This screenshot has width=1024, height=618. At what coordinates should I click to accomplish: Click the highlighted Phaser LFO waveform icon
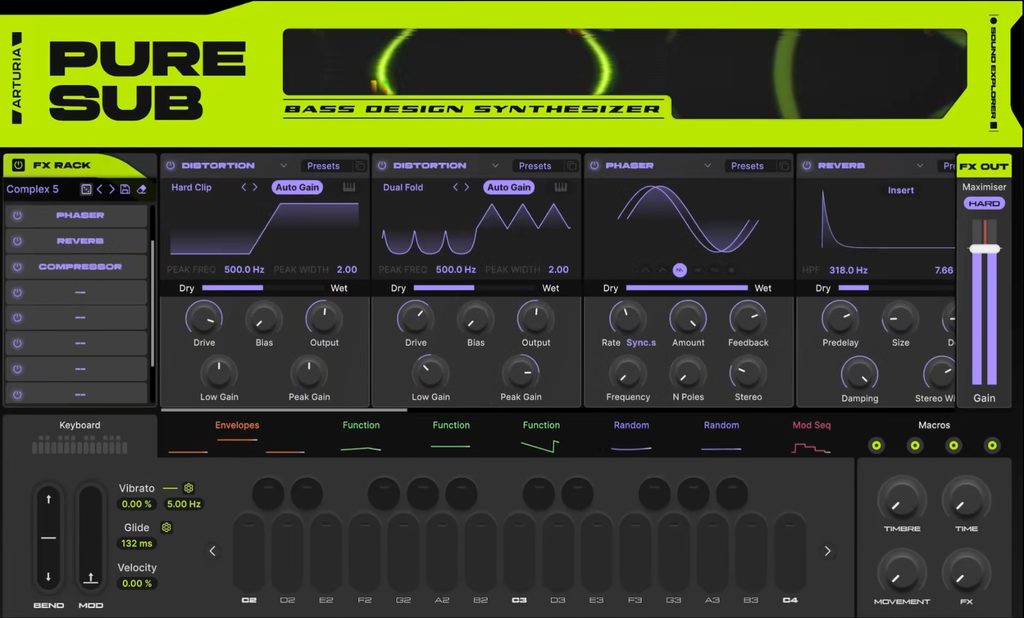tap(680, 270)
